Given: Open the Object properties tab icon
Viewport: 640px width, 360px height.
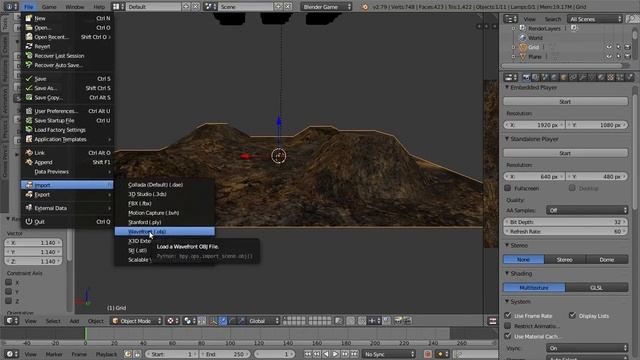Looking at the screenshot, I should coord(564,77).
